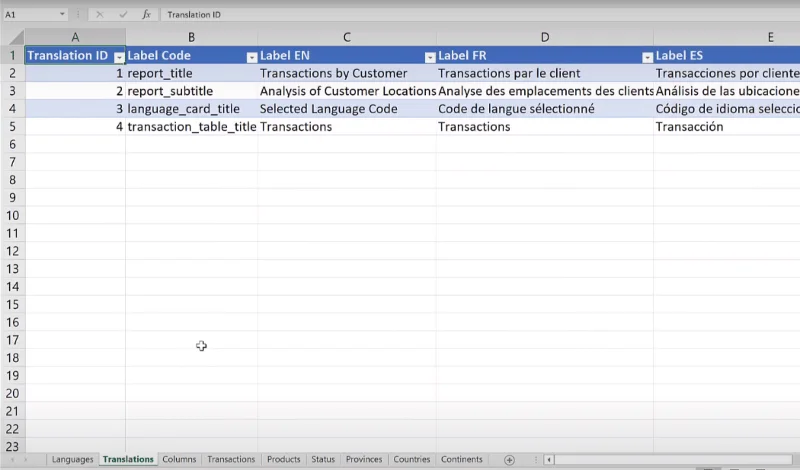Select column E header

(x=727, y=37)
